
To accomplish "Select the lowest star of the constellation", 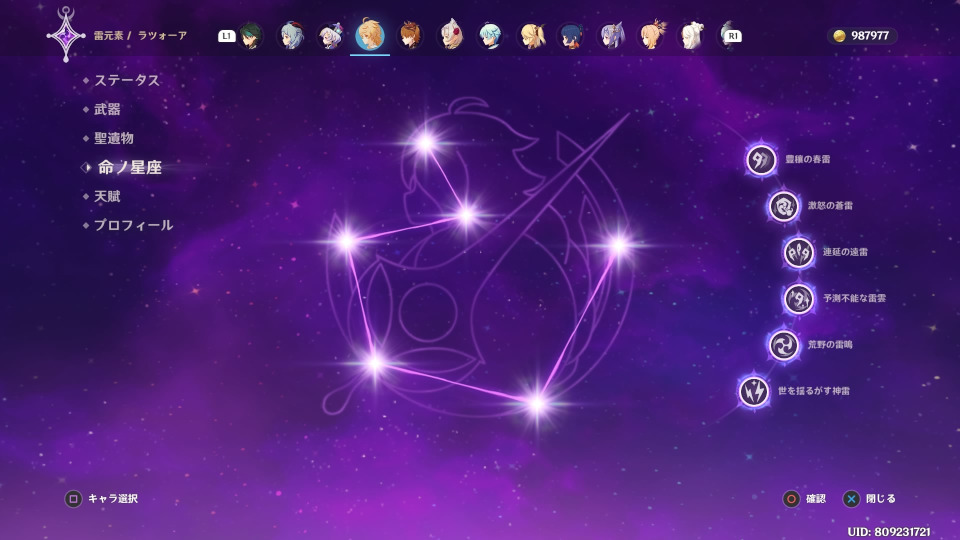I will pos(537,403).
